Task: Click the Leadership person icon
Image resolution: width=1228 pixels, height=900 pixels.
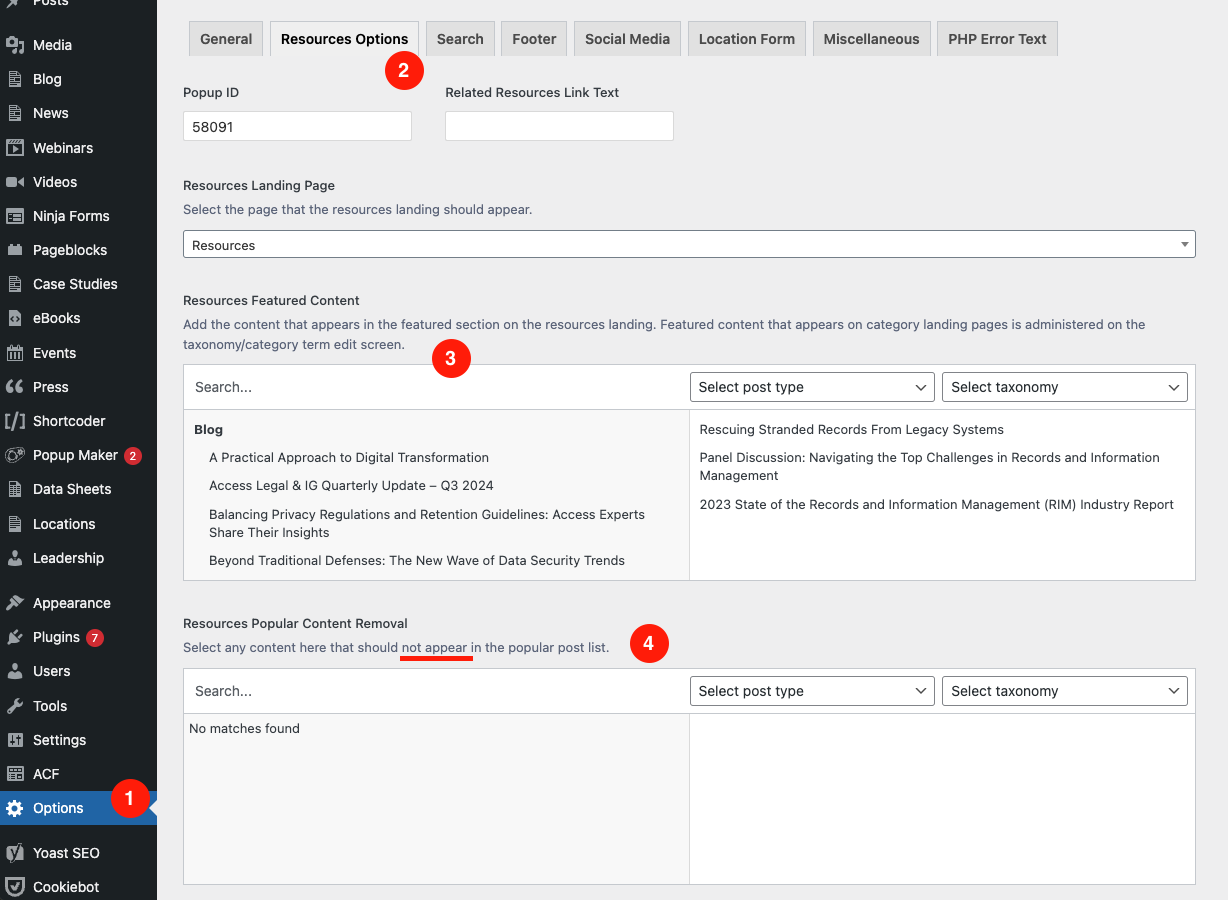Action: [x=15, y=558]
